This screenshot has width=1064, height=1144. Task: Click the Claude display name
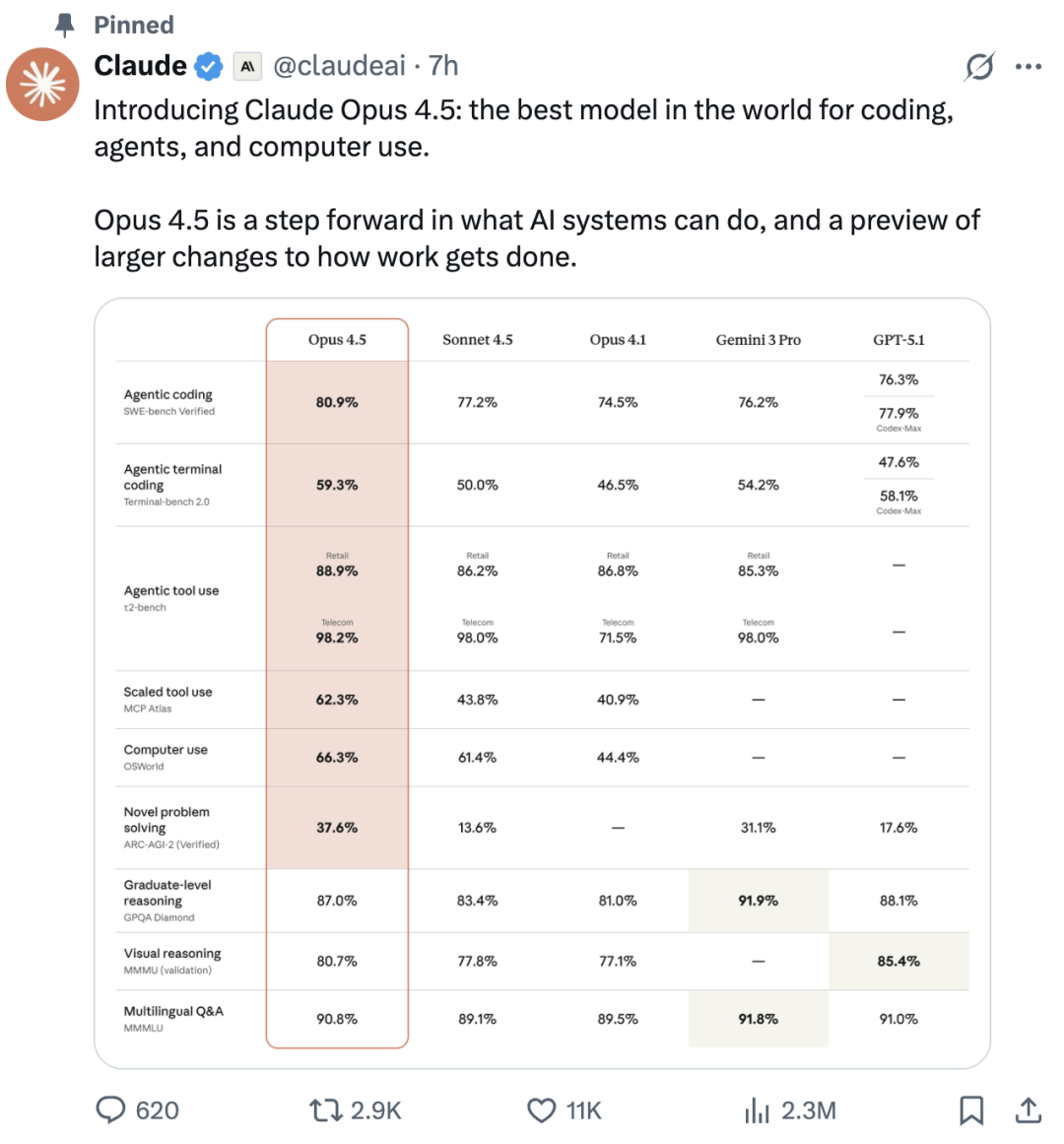pos(141,66)
